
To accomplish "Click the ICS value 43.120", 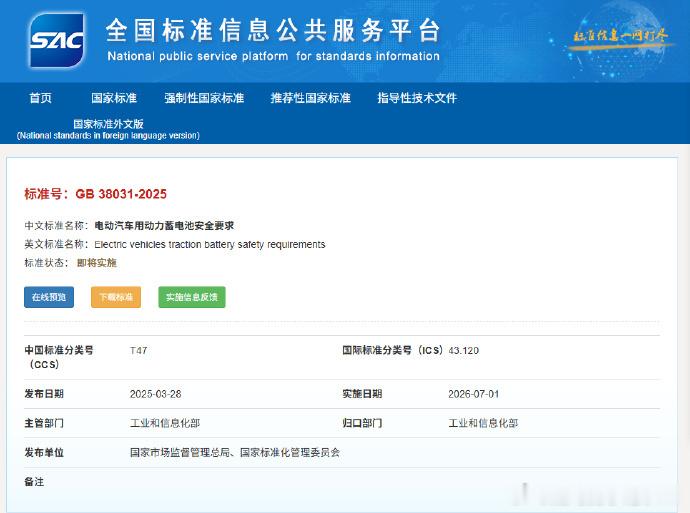I will coord(463,351).
